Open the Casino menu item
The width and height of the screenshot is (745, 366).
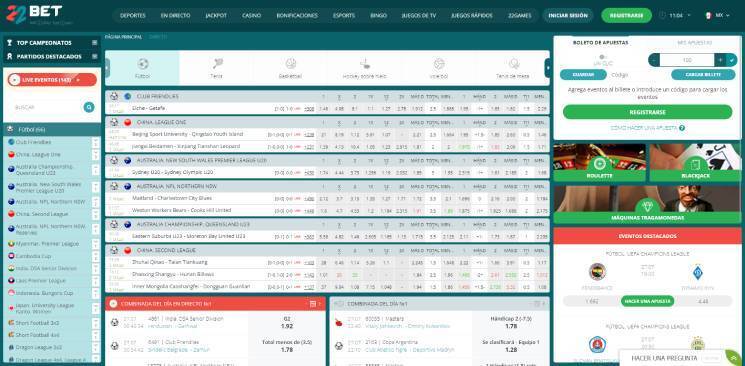click(x=251, y=15)
